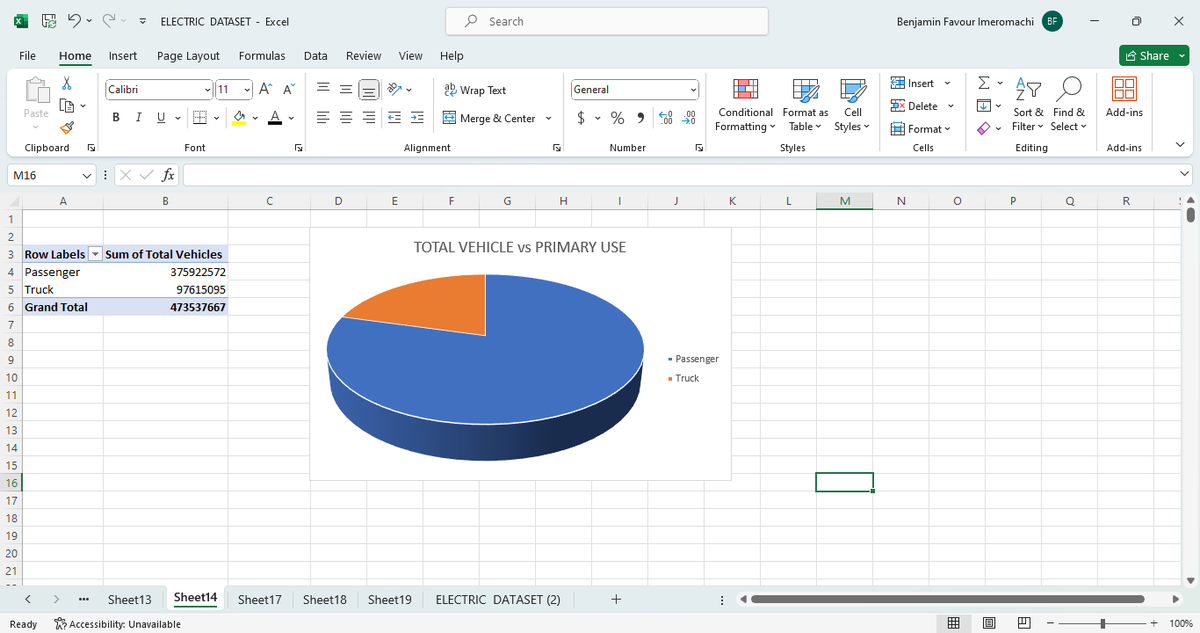Open the Insert ribbon tab

pyautogui.click(x=123, y=56)
